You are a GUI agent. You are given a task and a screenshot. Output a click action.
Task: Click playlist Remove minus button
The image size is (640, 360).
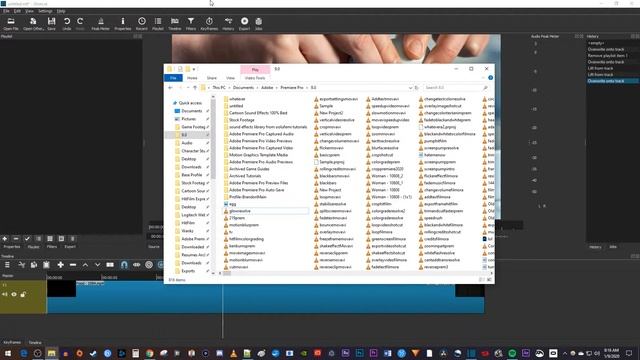tap(16, 239)
